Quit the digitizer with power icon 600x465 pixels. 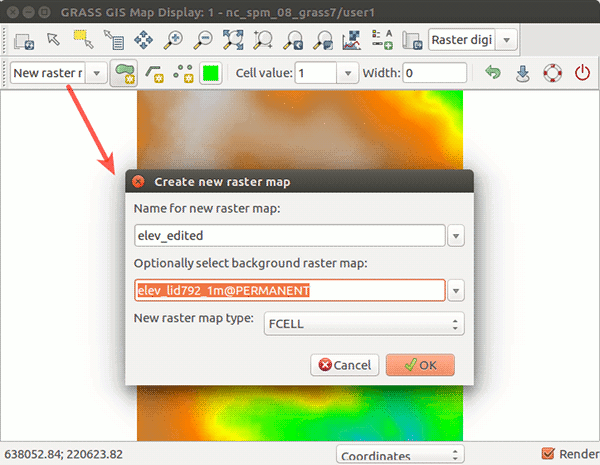(x=582, y=74)
